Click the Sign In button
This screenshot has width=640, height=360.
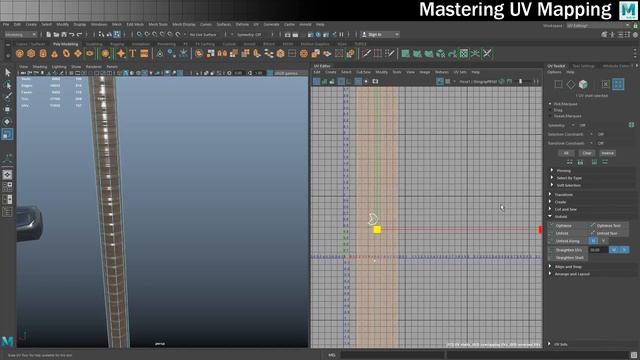coord(380,35)
